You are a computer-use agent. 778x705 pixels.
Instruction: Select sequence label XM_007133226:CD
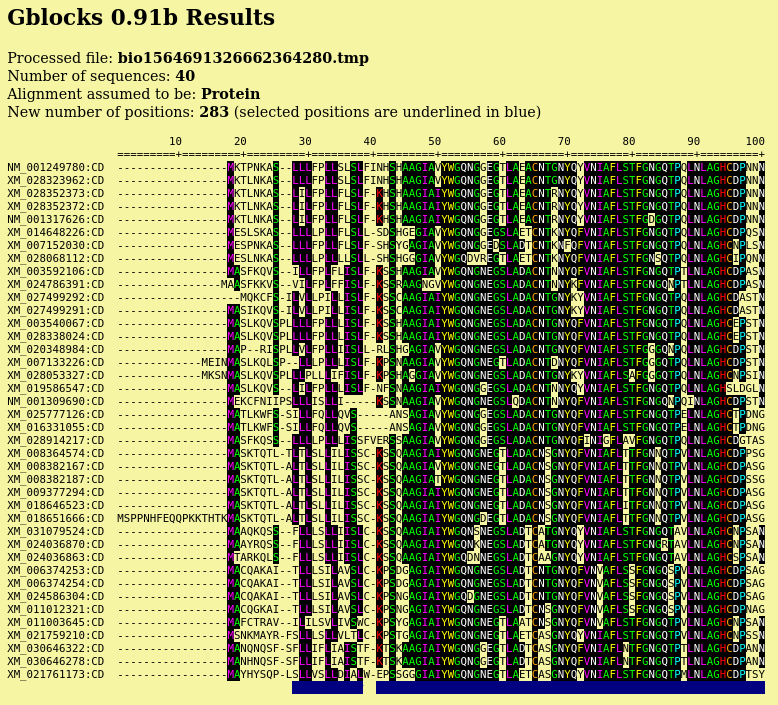55,363
